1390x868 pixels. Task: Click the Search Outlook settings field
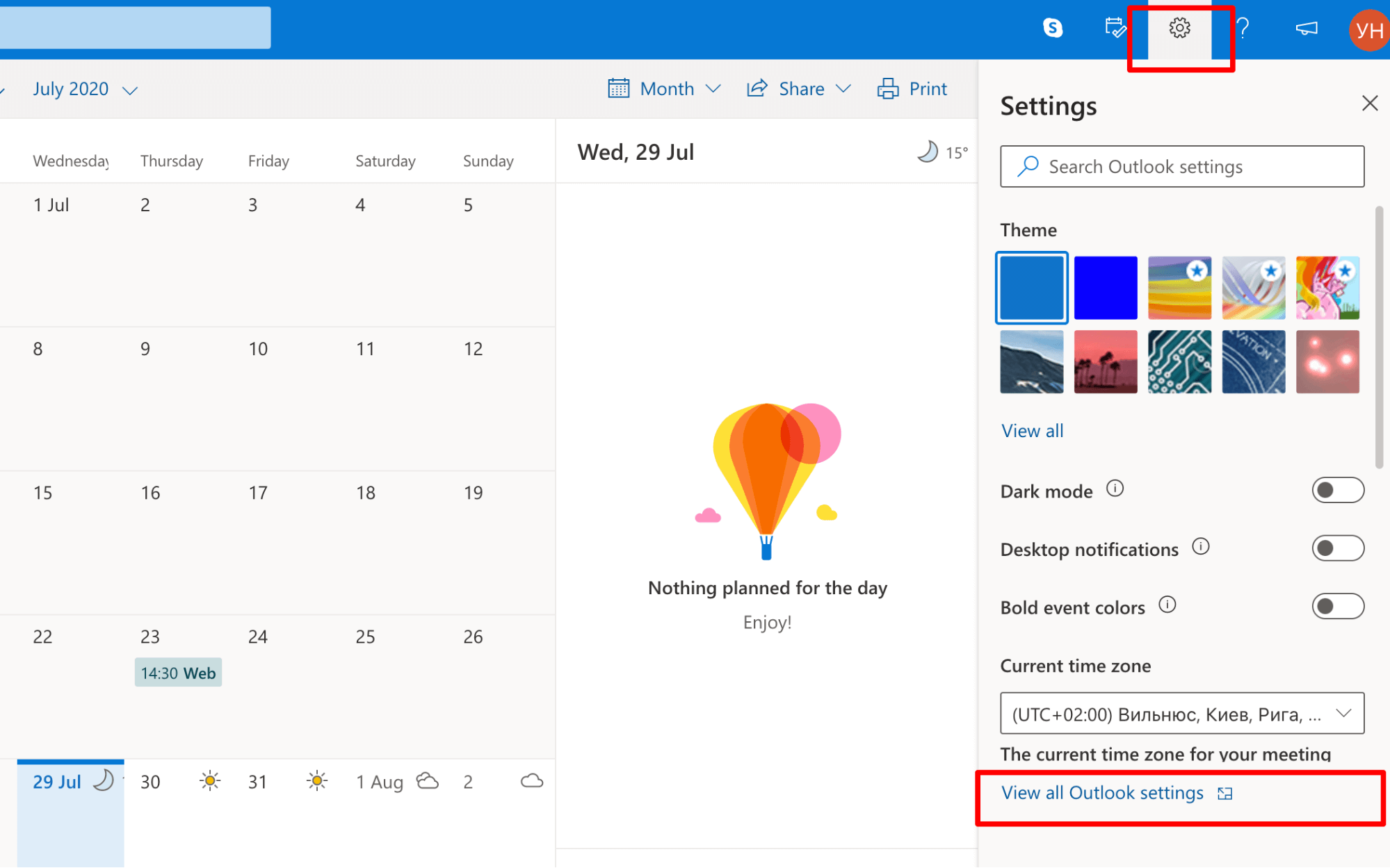tap(1181, 166)
